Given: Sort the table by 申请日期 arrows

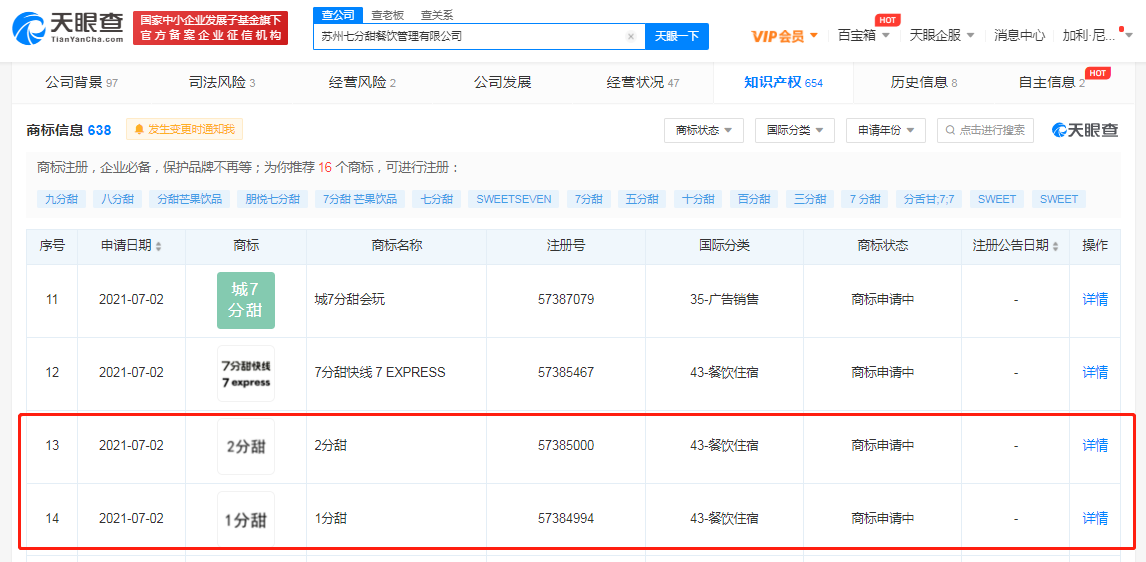Looking at the screenshot, I should (159, 247).
